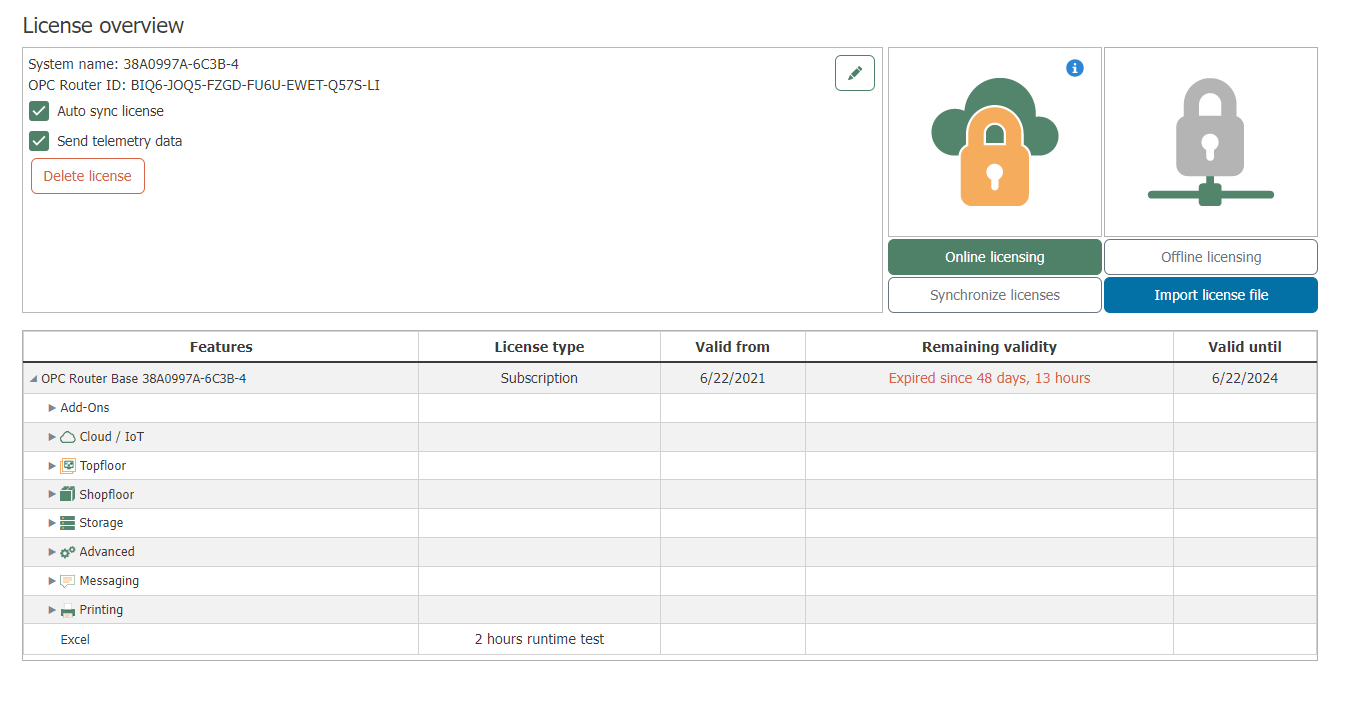Click the "2 hours runtime test" cell
This screenshot has width=1362, height=704.
[x=539, y=639]
